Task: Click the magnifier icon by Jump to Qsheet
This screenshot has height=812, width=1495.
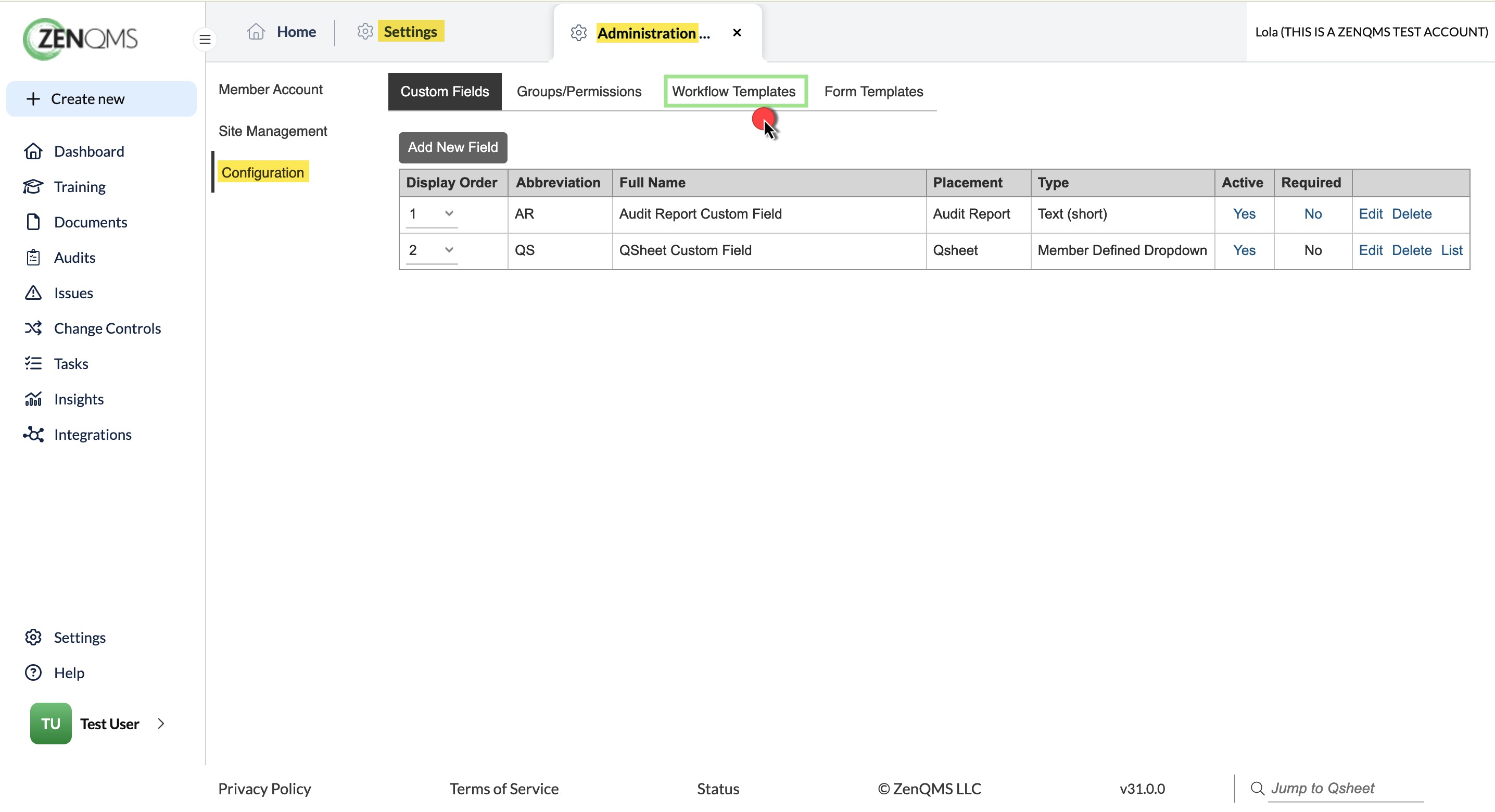Action: click(1257, 788)
